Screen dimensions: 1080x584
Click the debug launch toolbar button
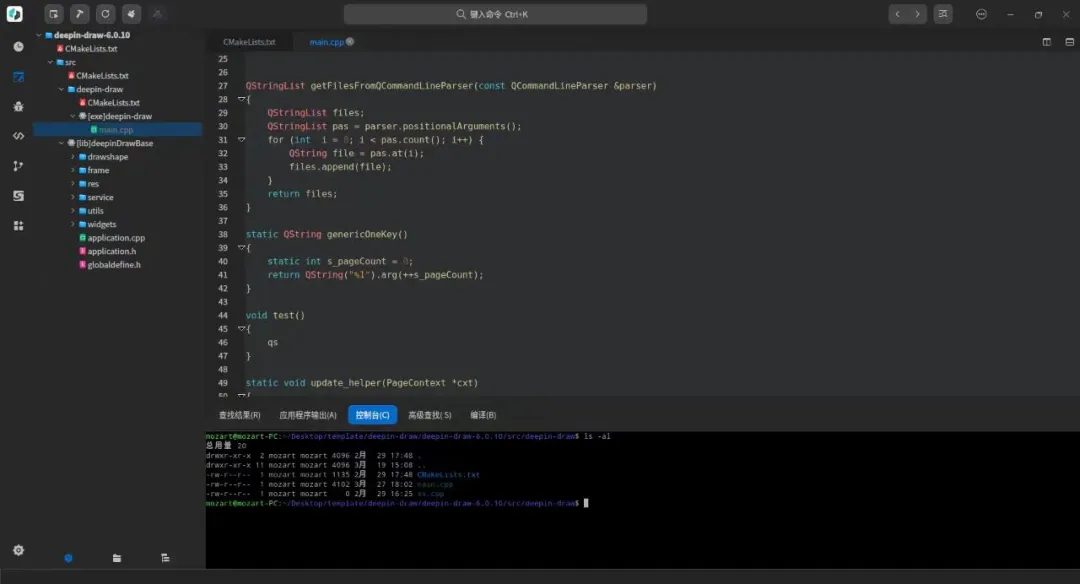click(132, 14)
